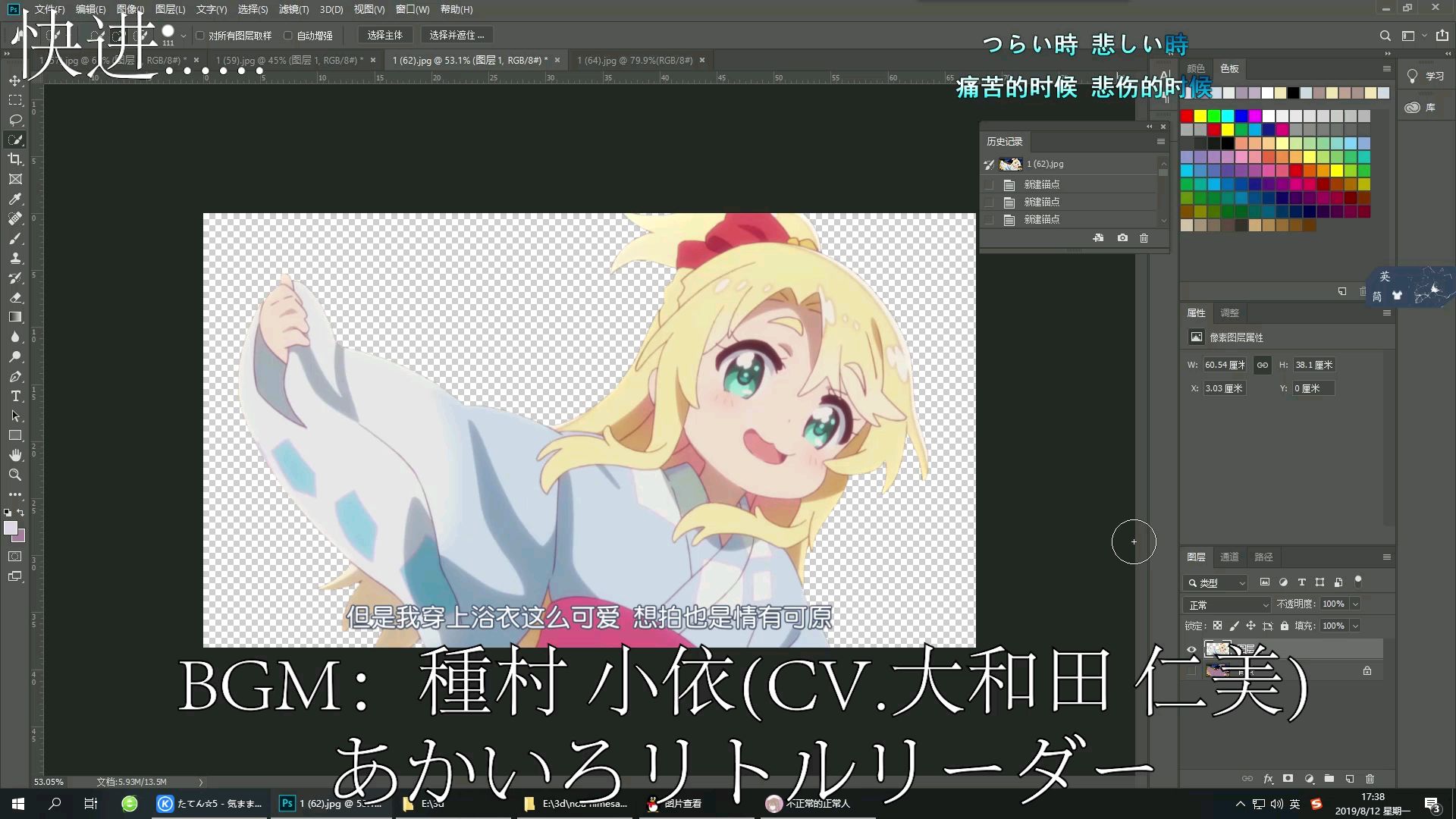Select the Lasso tool
The height and width of the screenshot is (819, 1456).
[x=15, y=120]
